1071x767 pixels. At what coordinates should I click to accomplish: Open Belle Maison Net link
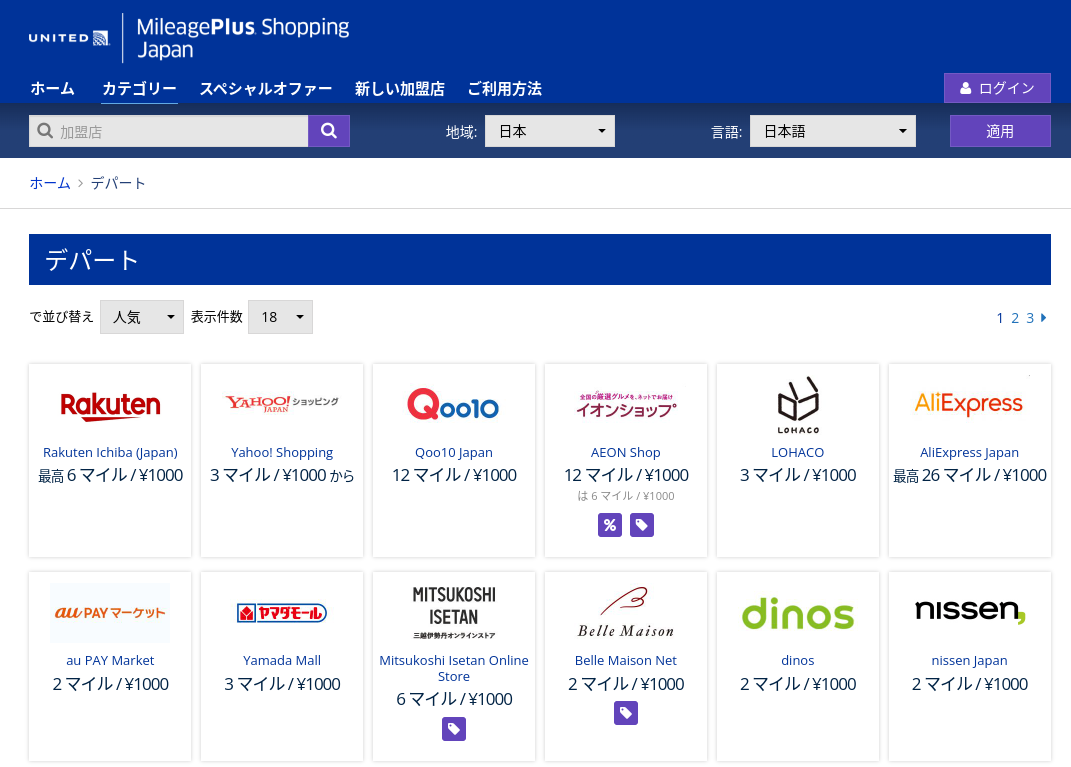[626, 660]
